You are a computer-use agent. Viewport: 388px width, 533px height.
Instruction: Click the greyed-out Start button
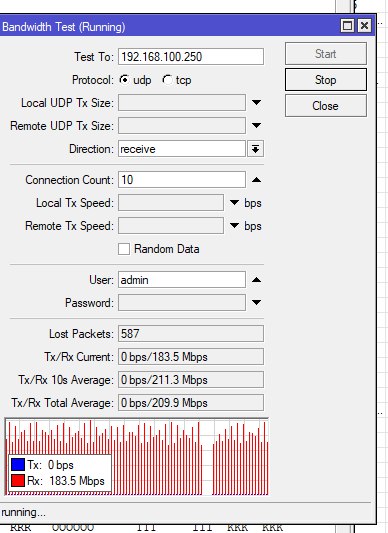click(325, 54)
